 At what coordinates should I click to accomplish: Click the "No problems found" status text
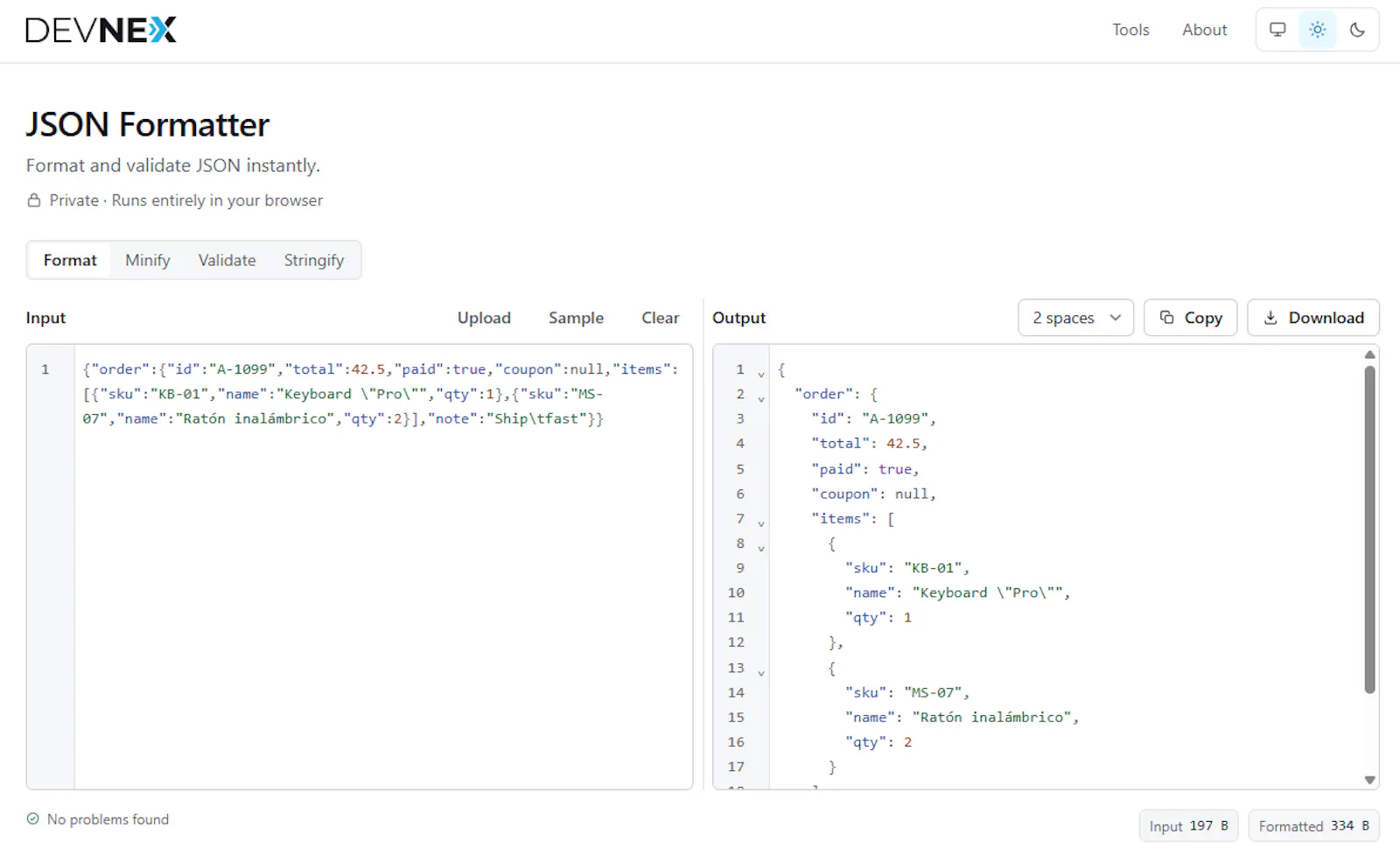(108, 819)
